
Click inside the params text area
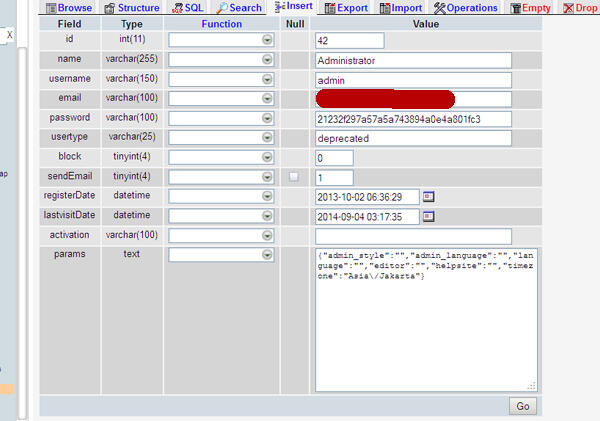coord(426,320)
